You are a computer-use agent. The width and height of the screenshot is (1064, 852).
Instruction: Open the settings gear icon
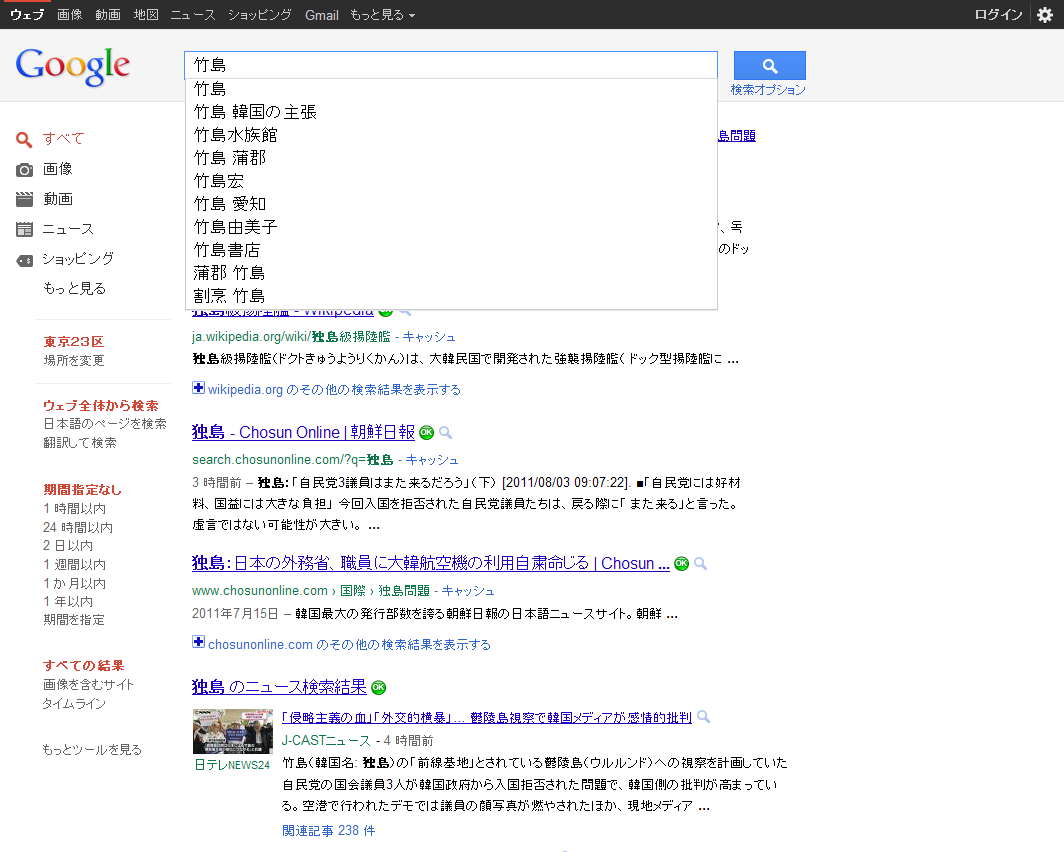point(1045,15)
